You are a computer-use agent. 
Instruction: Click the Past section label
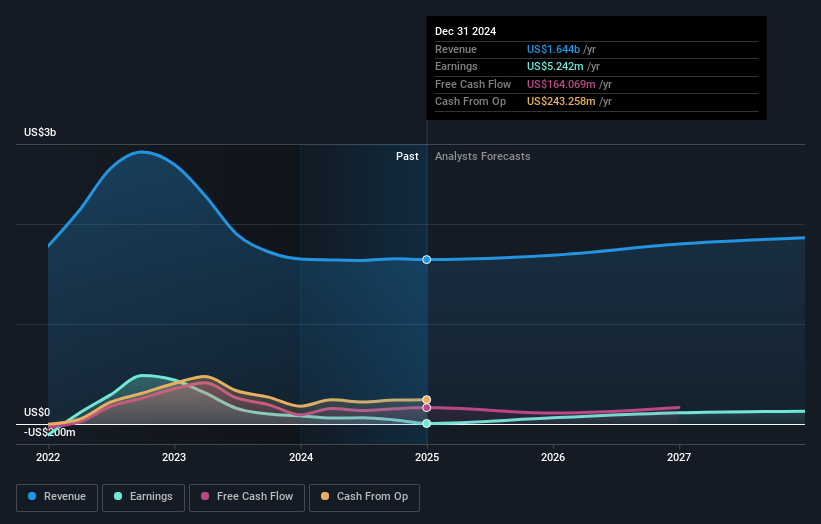coord(407,157)
